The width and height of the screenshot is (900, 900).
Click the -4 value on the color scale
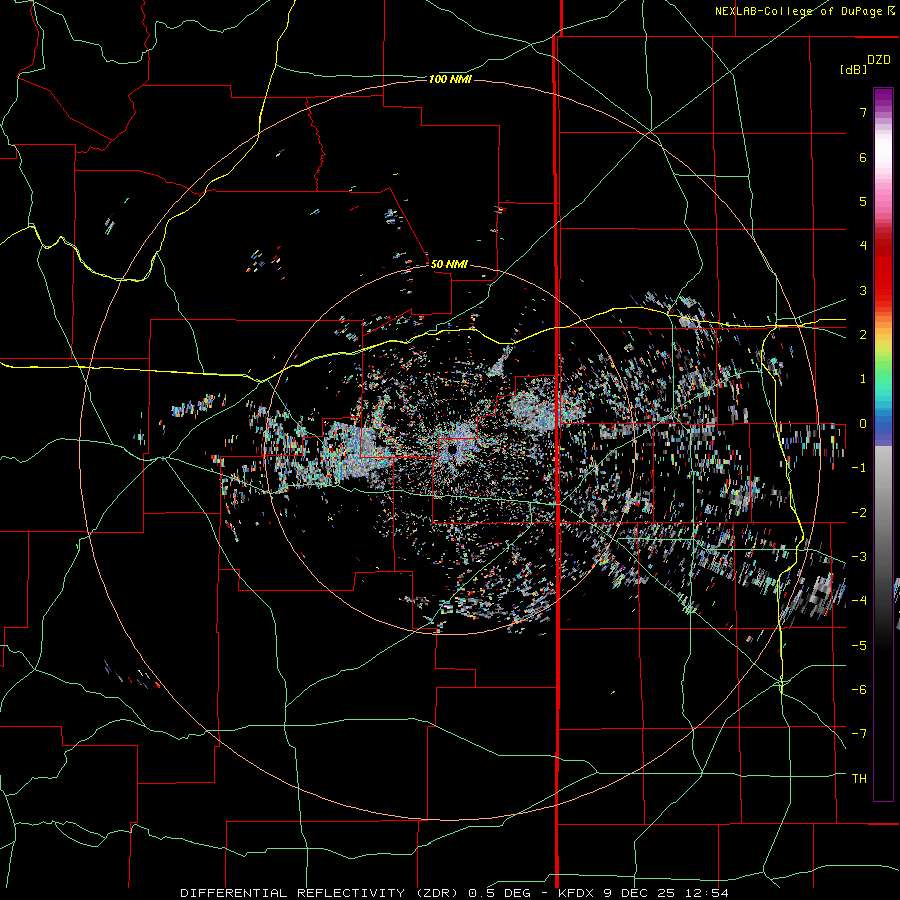coord(859,601)
